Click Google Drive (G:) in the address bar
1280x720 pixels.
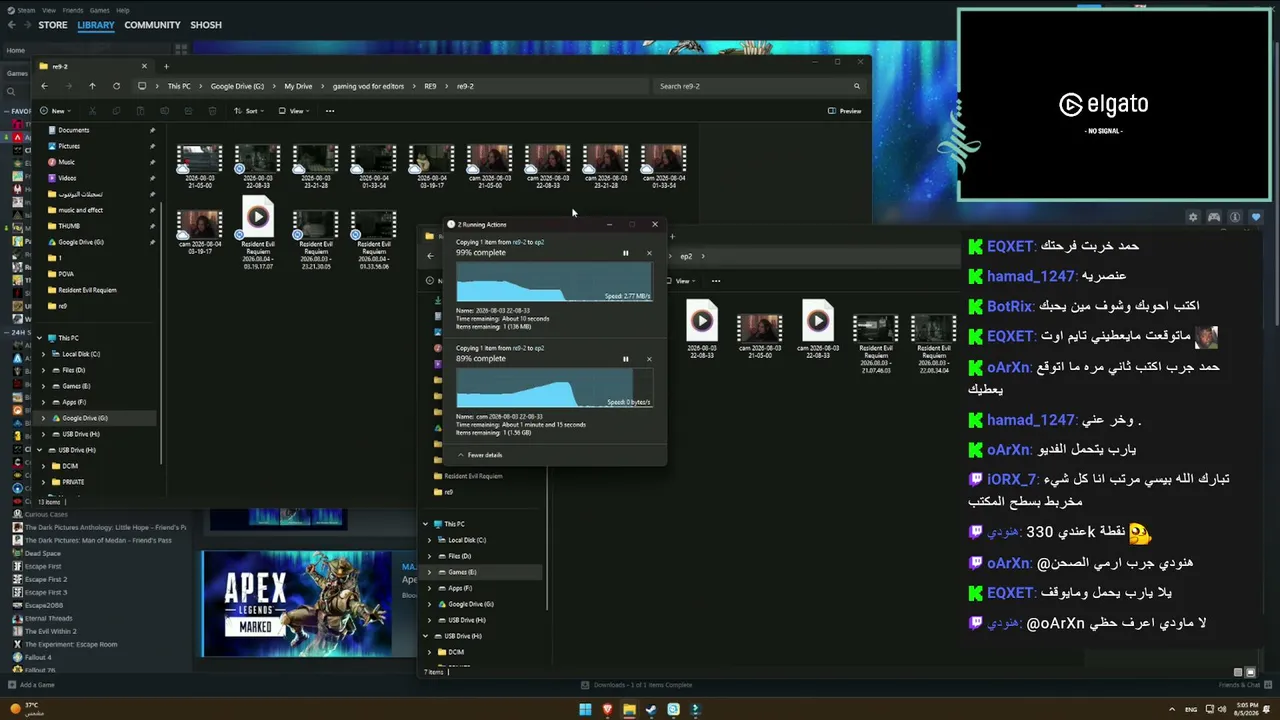(237, 86)
